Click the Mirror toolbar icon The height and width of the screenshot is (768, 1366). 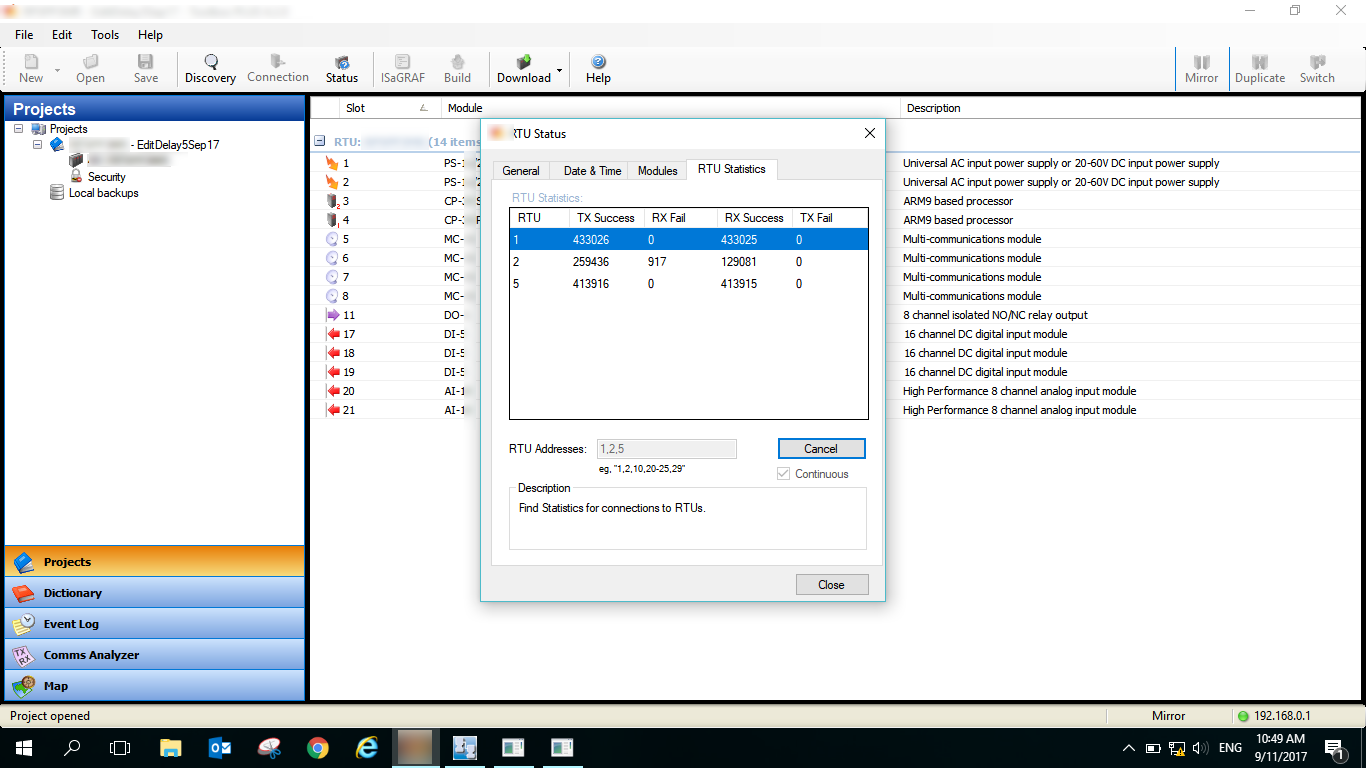pyautogui.click(x=1202, y=69)
